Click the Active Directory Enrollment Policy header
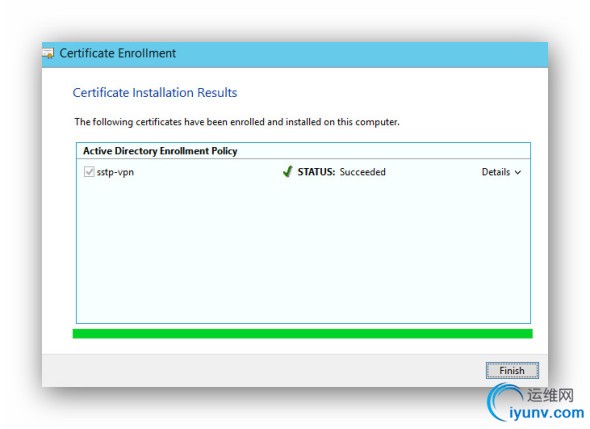The image size is (590, 429). point(160,151)
